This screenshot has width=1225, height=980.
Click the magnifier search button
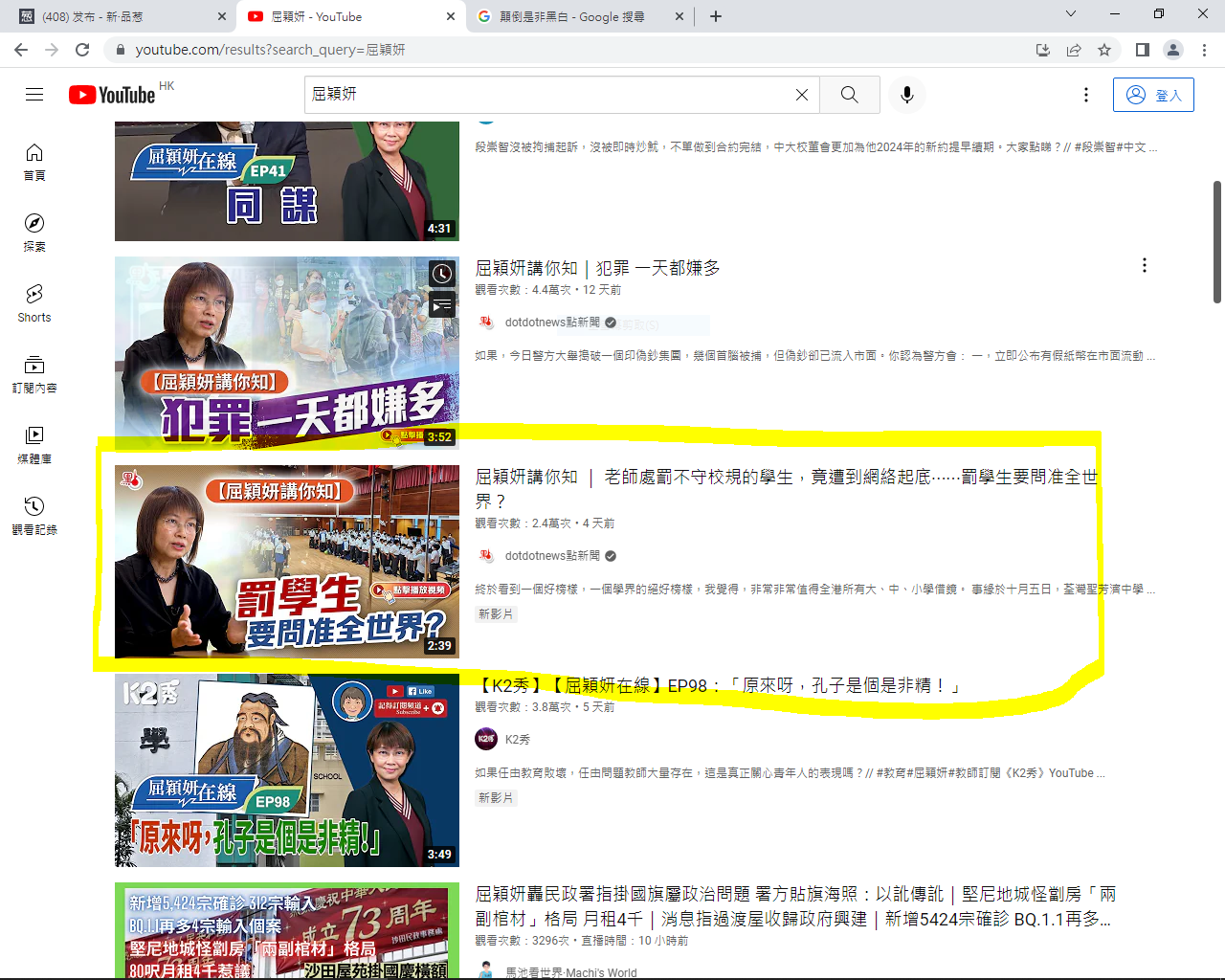(x=850, y=95)
